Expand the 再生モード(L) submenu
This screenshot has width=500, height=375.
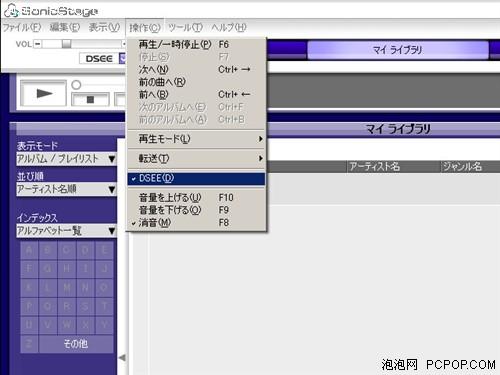click(x=196, y=139)
